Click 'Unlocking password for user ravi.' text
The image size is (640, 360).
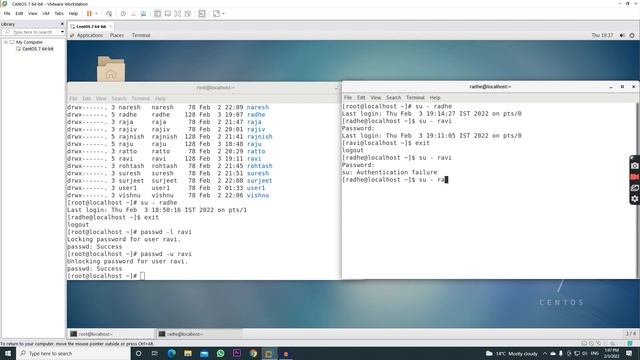pos(127,261)
